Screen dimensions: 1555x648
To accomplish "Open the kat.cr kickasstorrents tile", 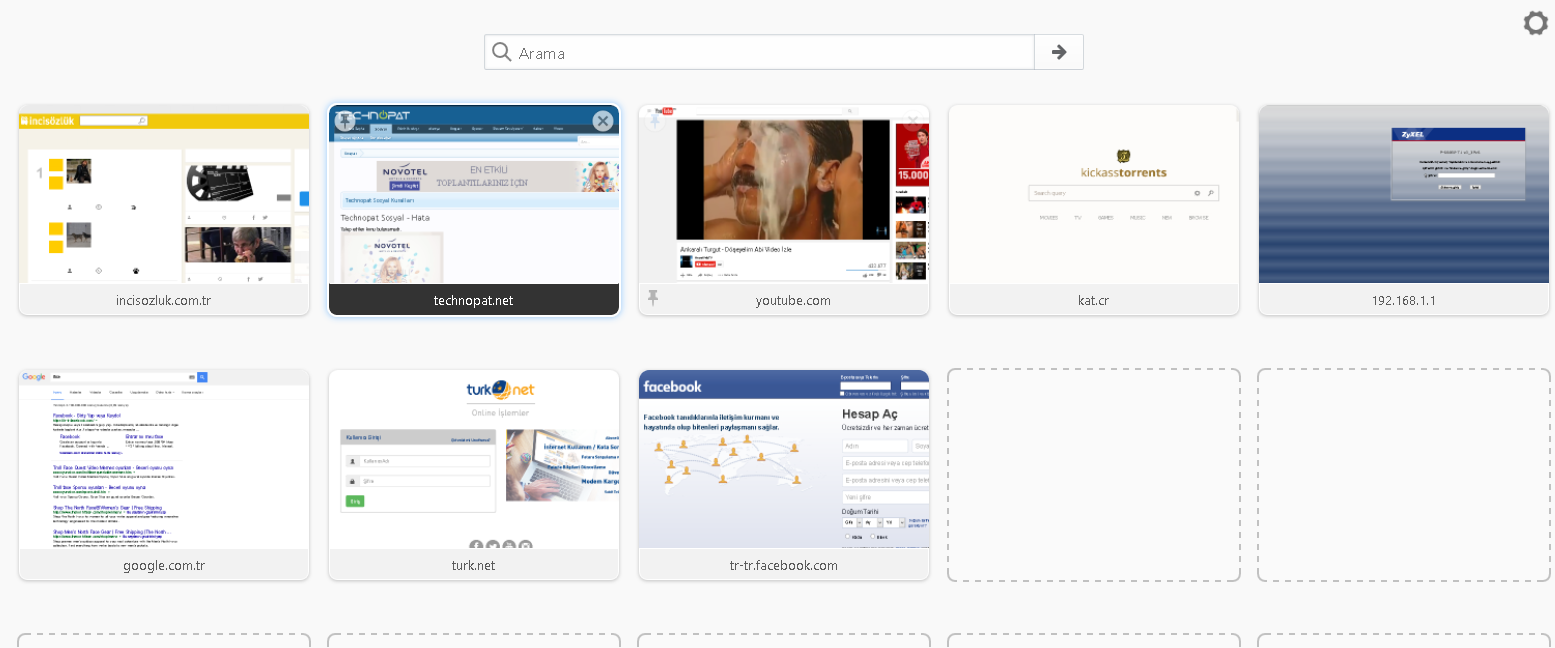I will pyautogui.click(x=1094, y=210).
